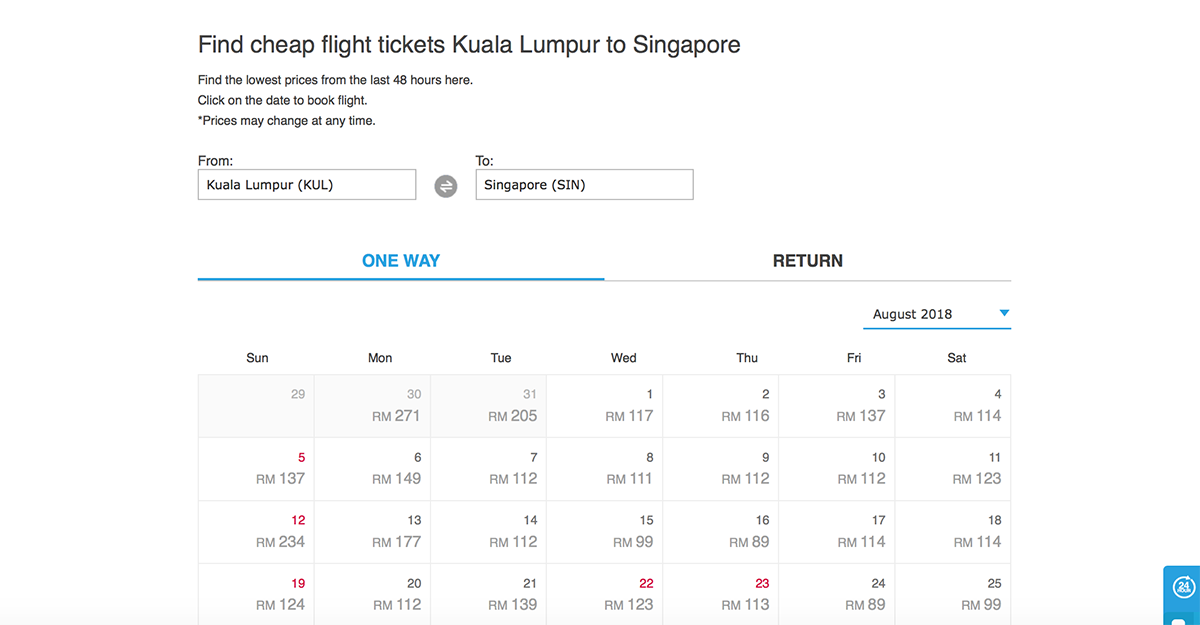Select August 13 fare RM 177

pyautogui.click(x=372, y=532)
